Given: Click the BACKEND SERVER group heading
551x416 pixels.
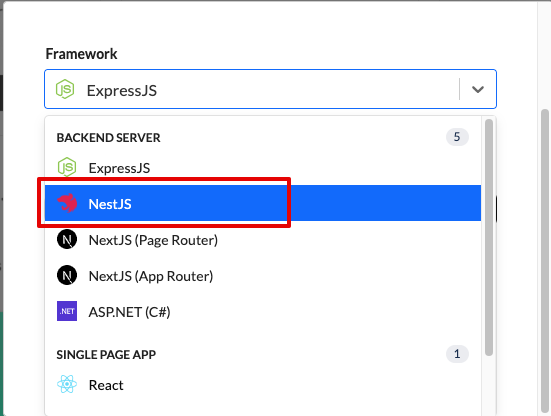Looking at the screenshot, I should [x=108, y=138].
